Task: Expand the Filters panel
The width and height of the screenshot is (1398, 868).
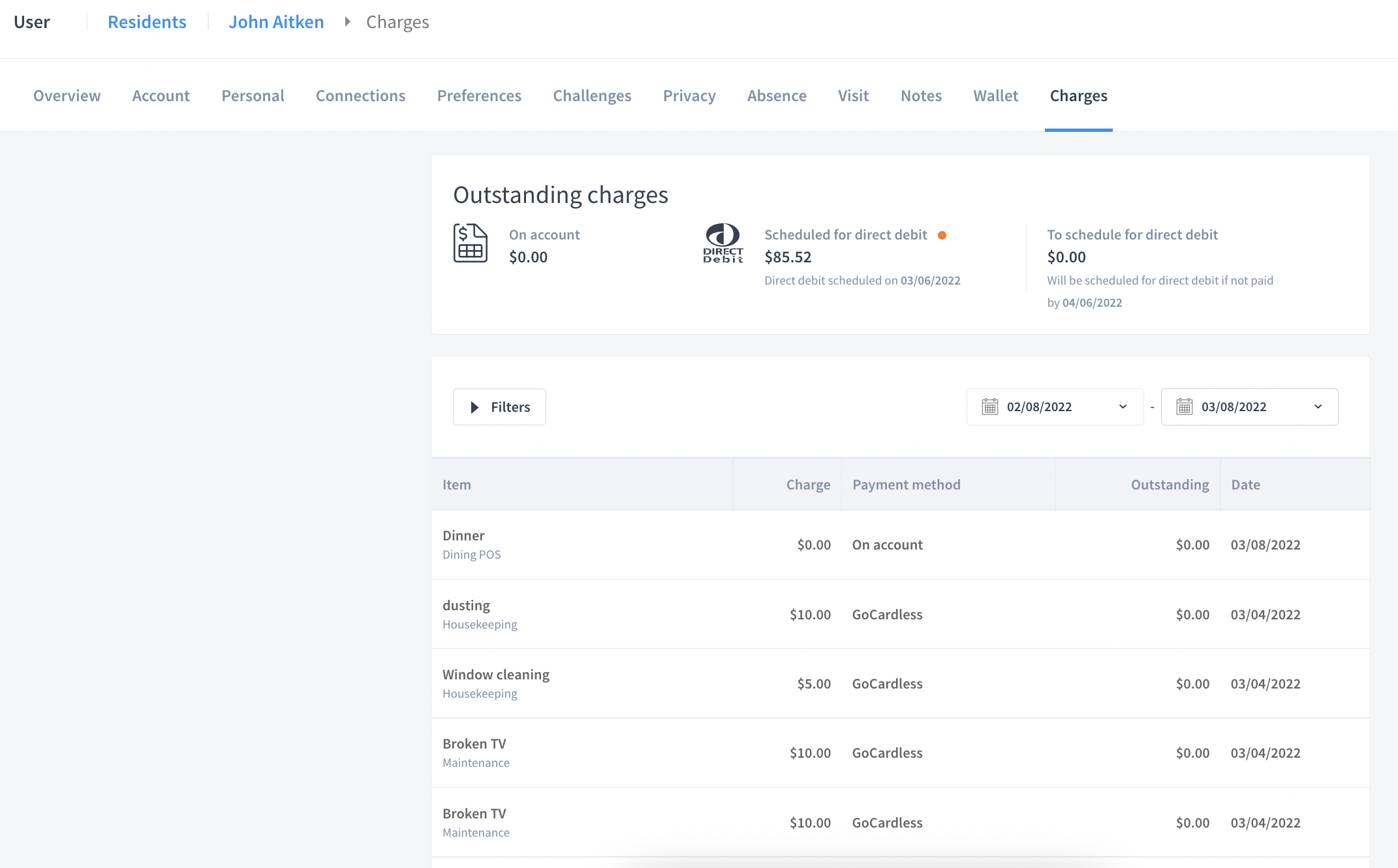Action: tap(499, 407)
